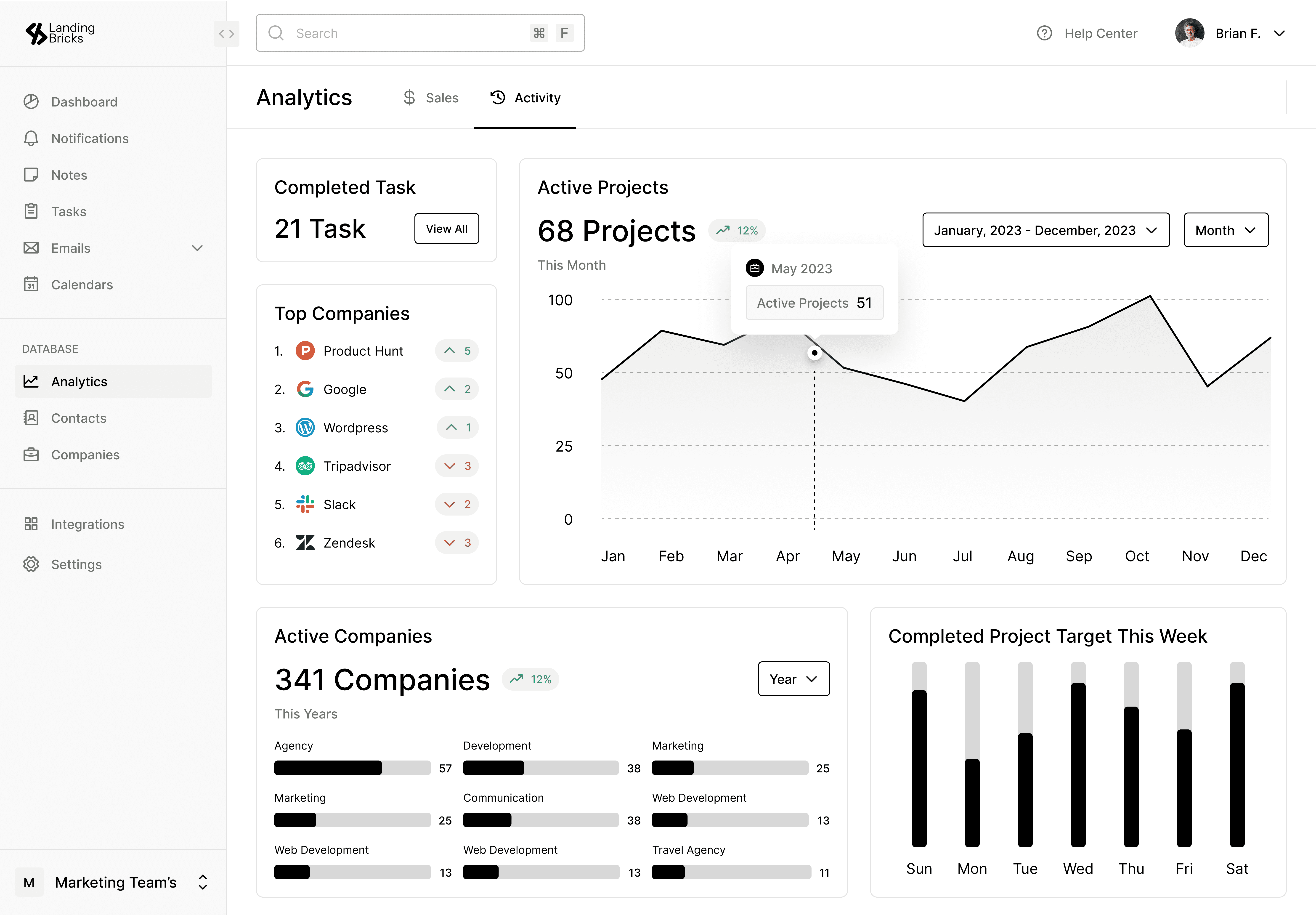Click the Product Hunt logo

(305, 351)
